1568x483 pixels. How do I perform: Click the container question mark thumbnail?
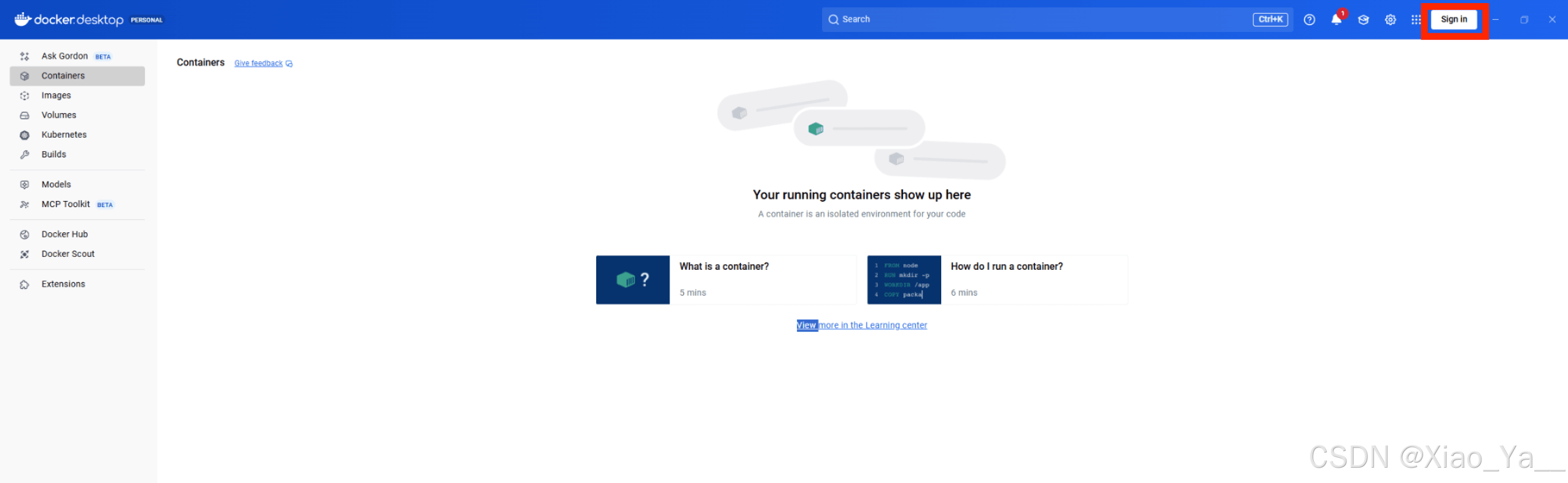coord(633,280)
